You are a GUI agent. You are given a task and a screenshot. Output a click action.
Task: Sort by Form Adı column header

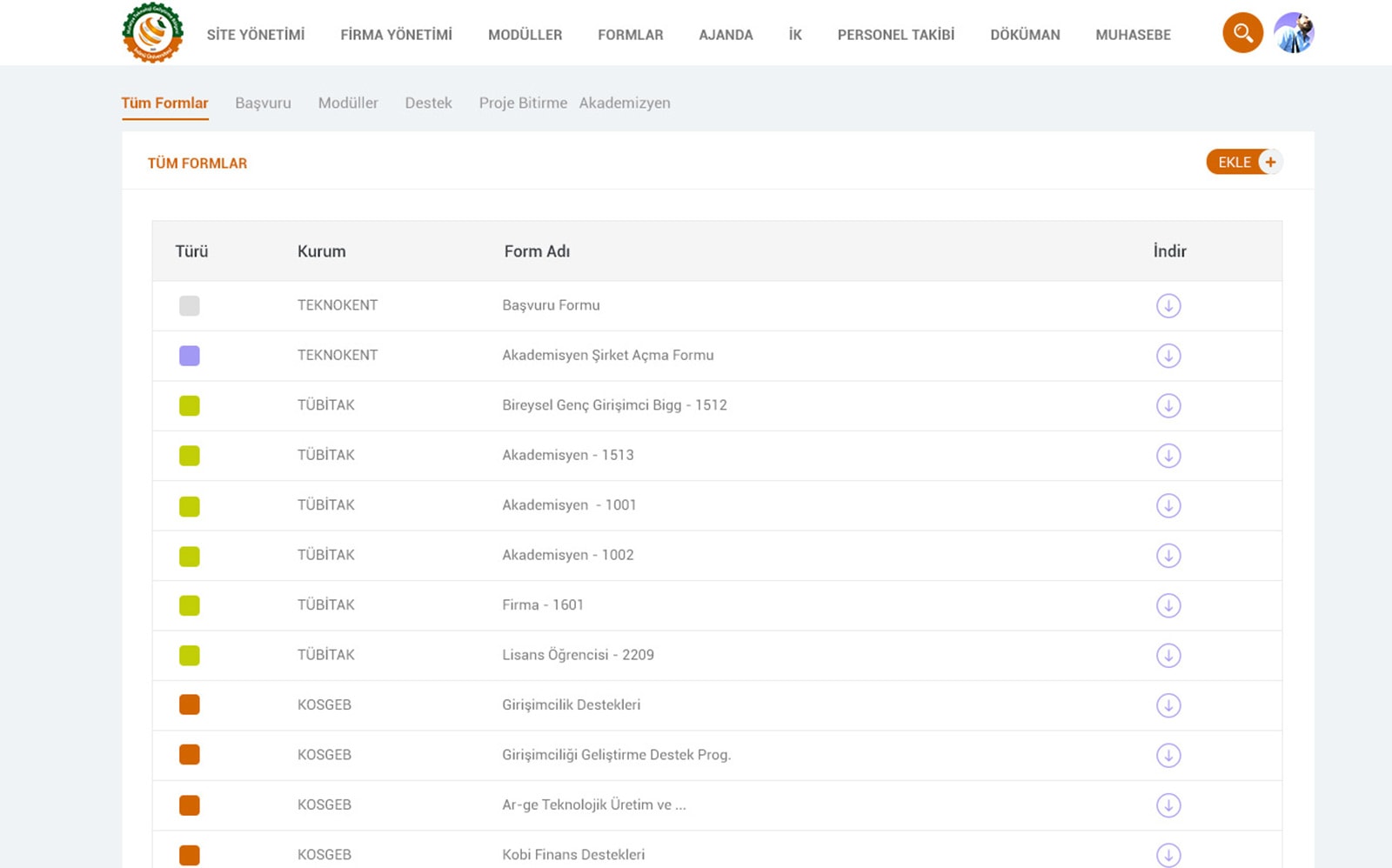click(x=537, y=251)
